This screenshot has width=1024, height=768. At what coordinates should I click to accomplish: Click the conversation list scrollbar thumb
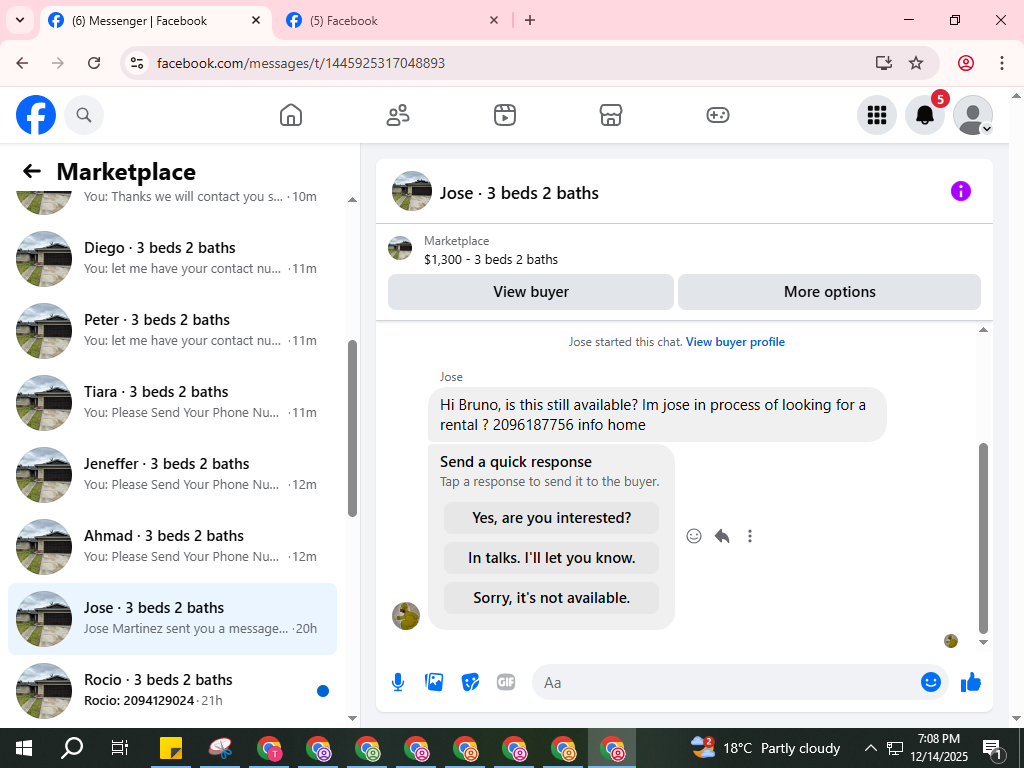[352, 428]
